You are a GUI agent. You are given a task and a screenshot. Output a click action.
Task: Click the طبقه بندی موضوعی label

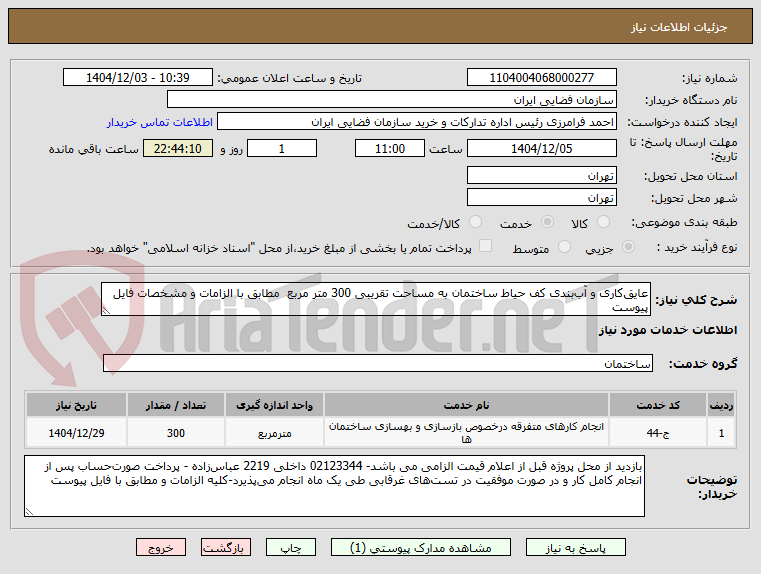click(x=684, y=222)
